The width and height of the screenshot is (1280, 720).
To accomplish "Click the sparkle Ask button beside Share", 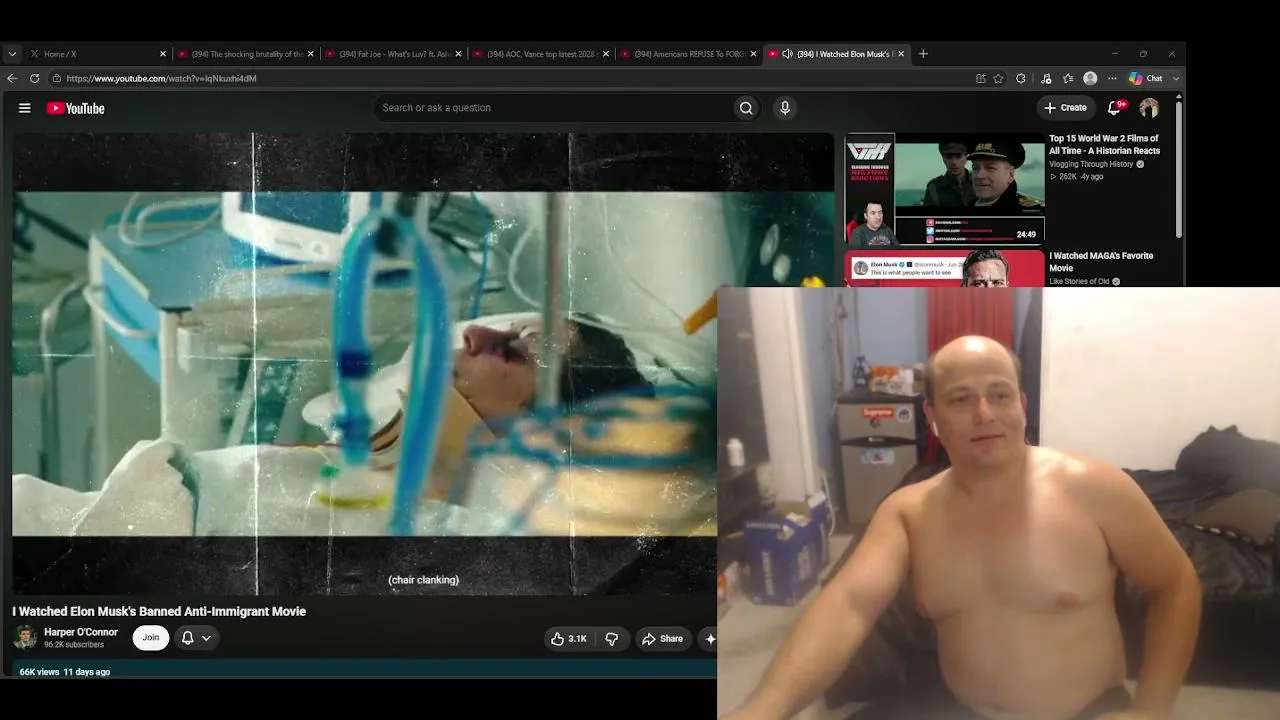I will coord(710,639).
